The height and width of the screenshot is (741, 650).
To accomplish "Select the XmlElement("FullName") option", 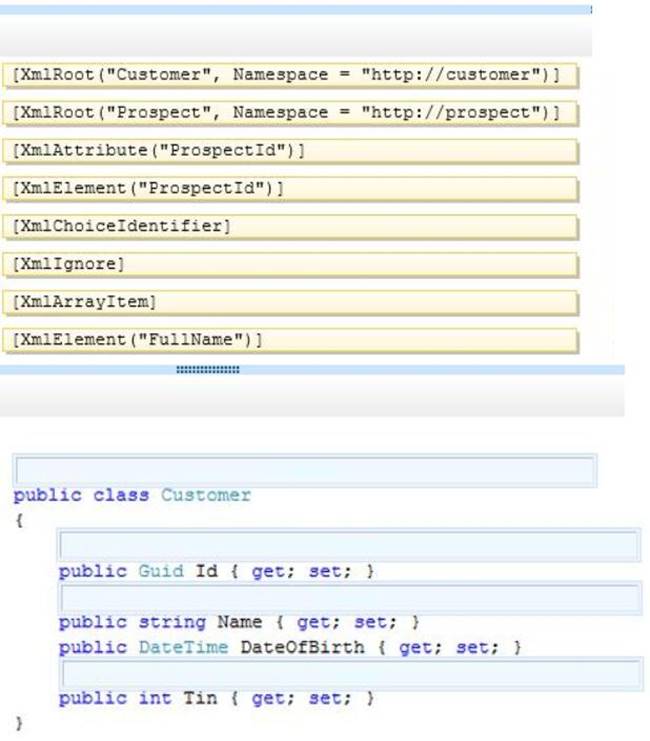I will point(290,340).
